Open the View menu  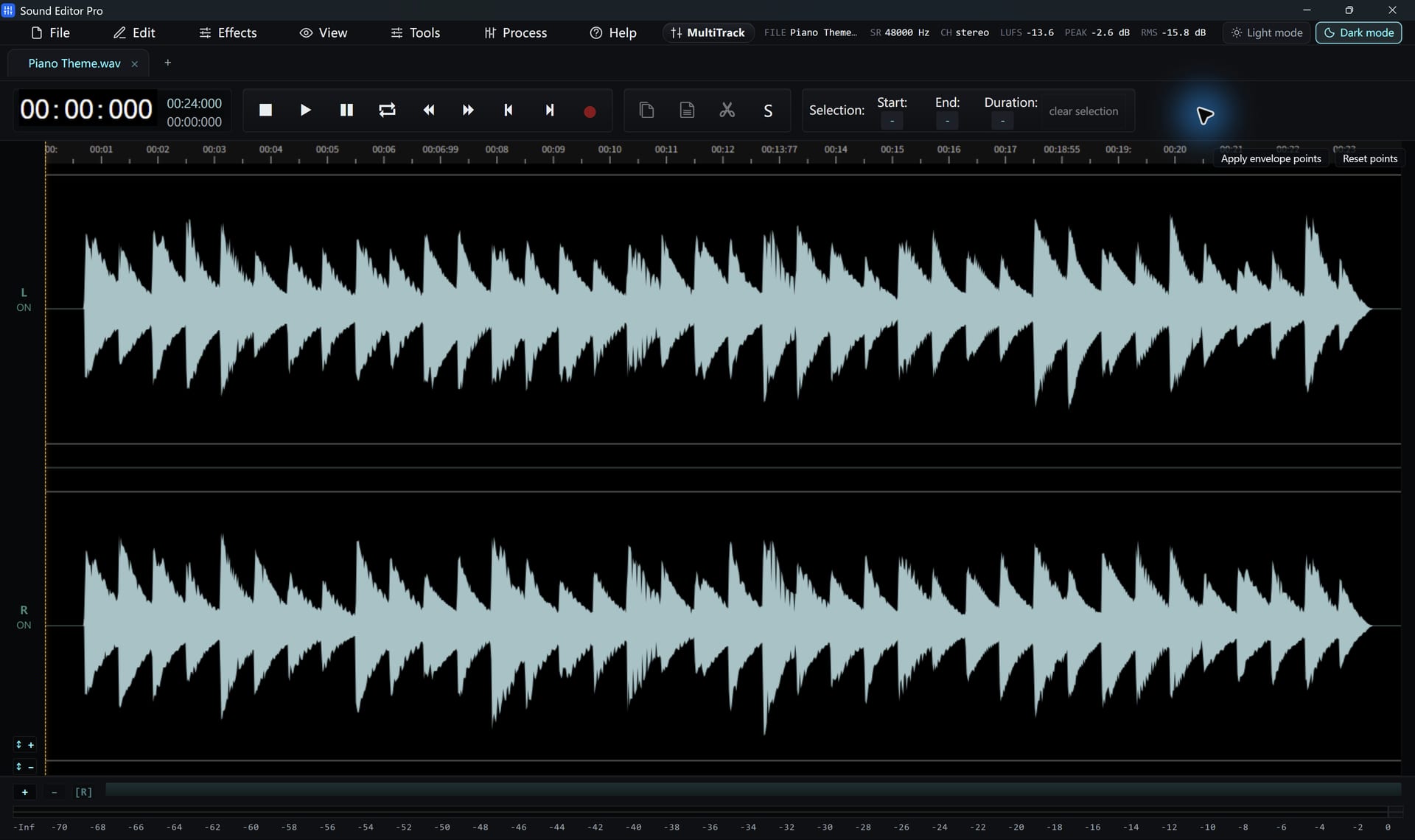coord(323,32)
